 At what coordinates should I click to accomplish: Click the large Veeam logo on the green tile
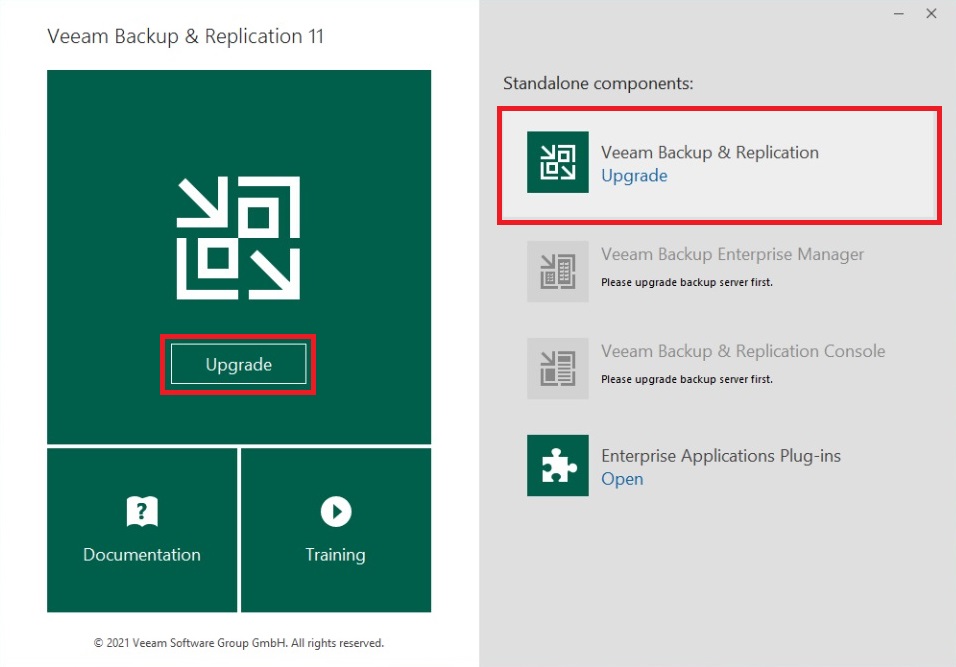pyautogui.click(x=238, y=238)
